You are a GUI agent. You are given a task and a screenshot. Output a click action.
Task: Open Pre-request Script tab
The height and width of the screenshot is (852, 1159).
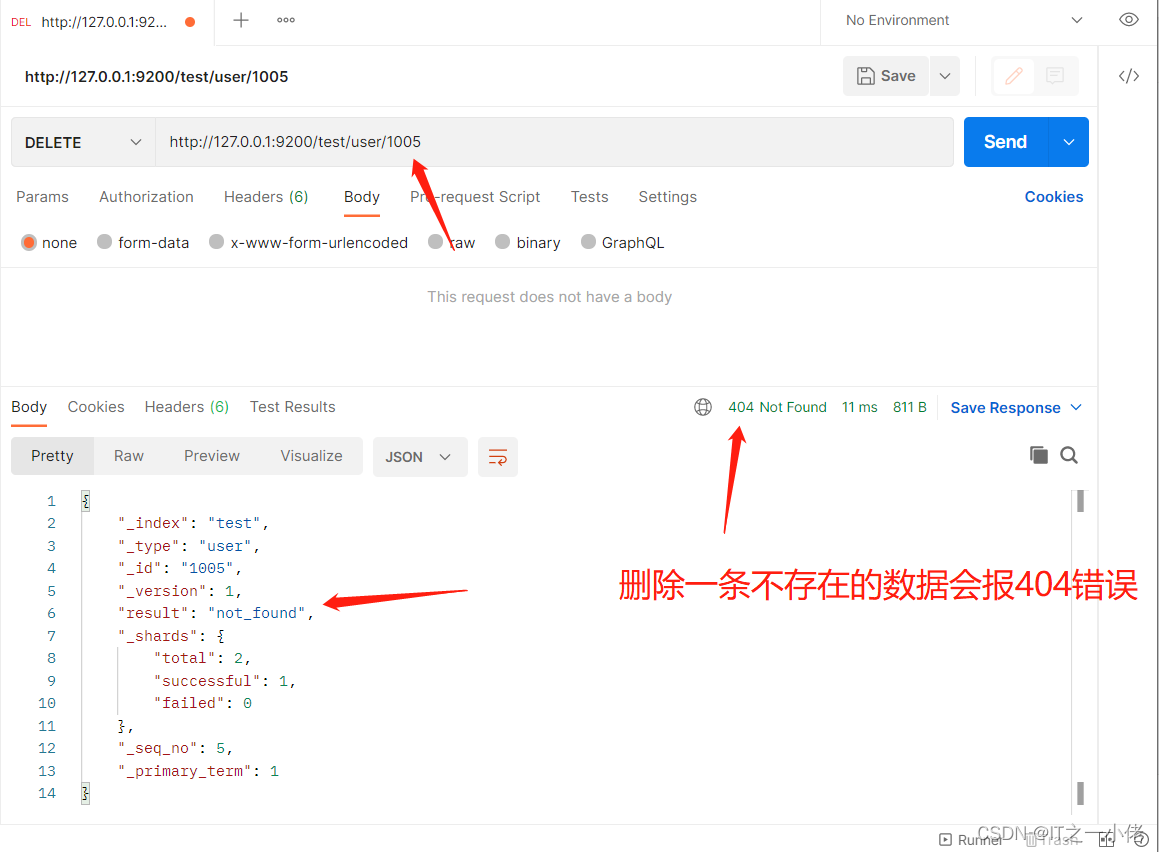pos(475,197)
